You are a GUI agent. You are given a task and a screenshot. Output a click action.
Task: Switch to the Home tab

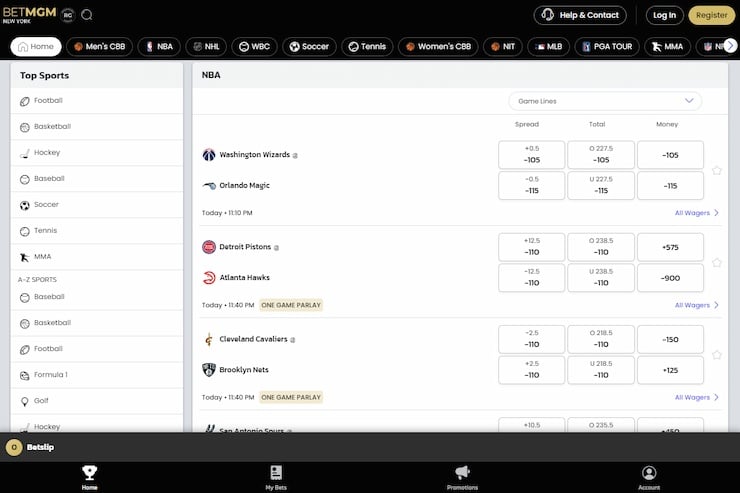coord(36,47)
